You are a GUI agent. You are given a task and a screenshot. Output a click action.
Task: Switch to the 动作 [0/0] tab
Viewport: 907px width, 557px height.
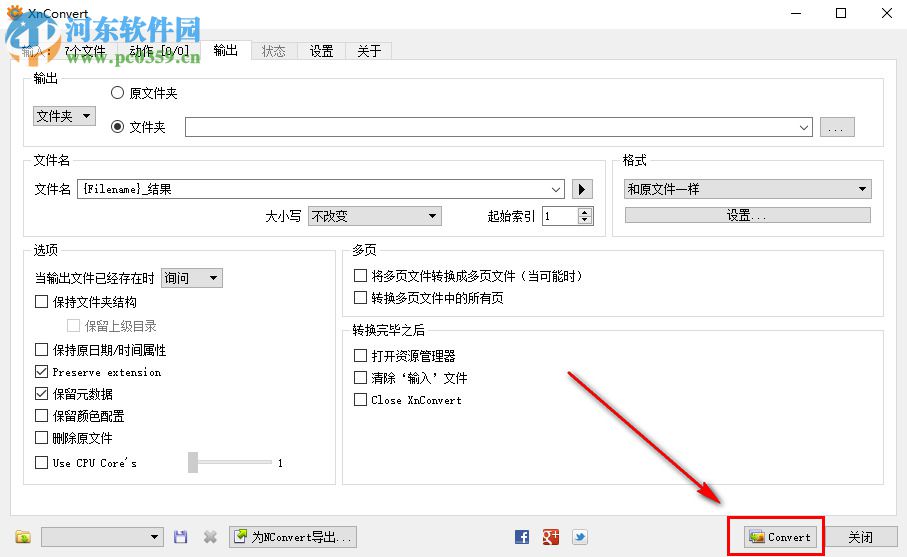pyautogui.click(x=159, y=51)
